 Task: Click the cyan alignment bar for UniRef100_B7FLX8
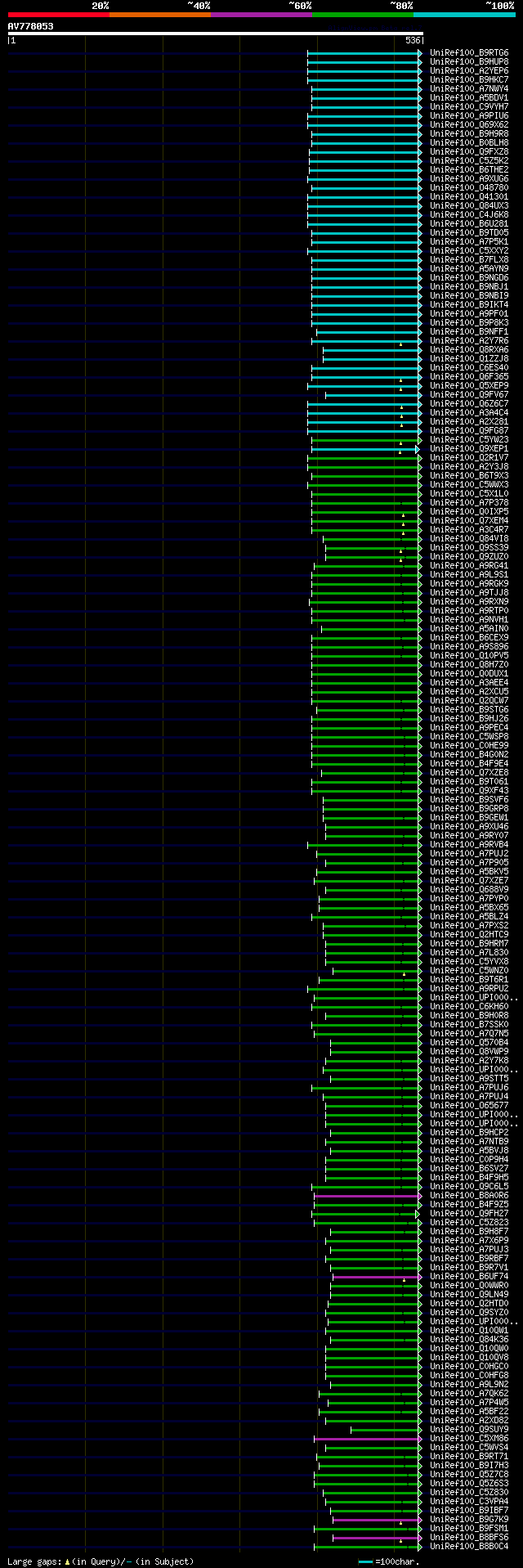pyautogui.click(x=366, y=260)
